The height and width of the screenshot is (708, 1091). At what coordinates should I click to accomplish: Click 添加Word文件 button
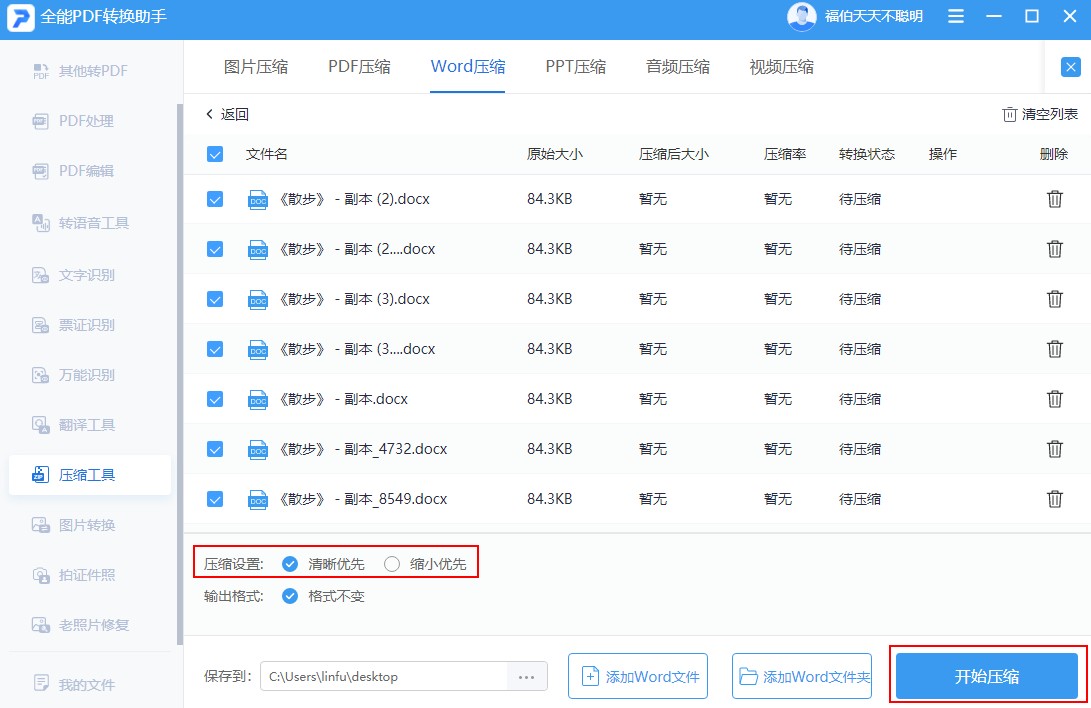(638, 676)
